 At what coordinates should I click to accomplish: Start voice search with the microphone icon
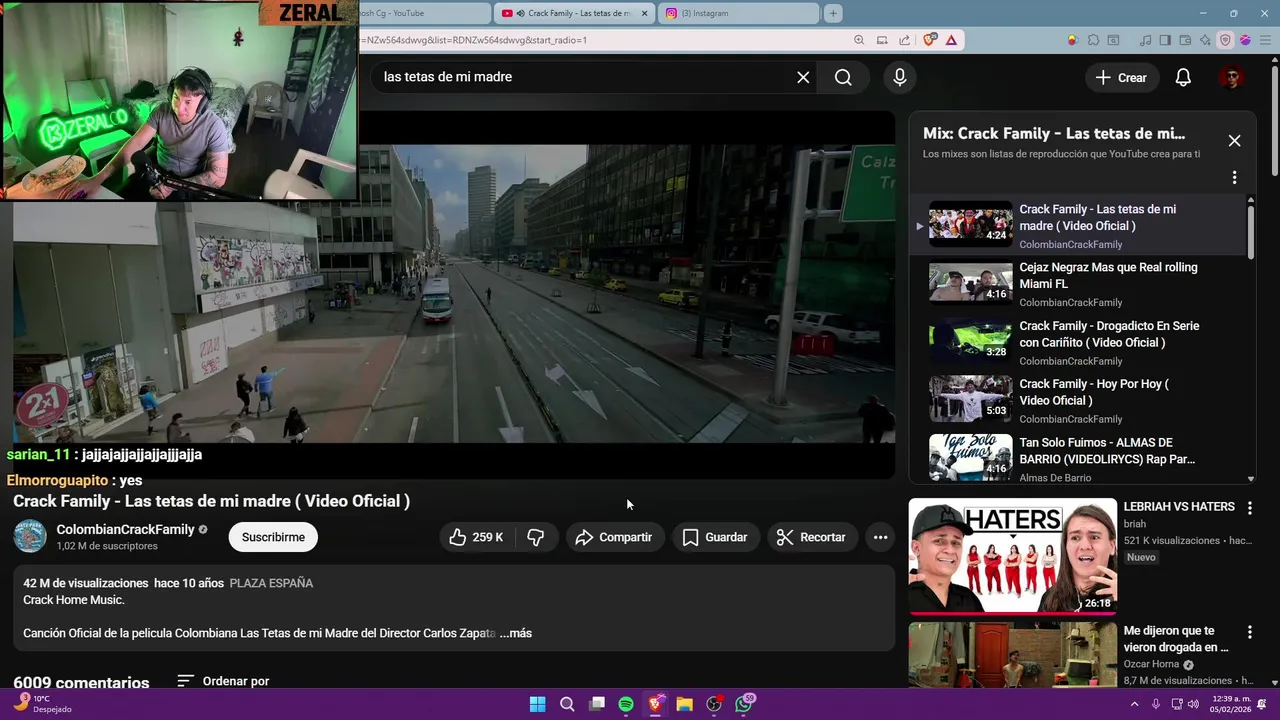click(900, 77)
